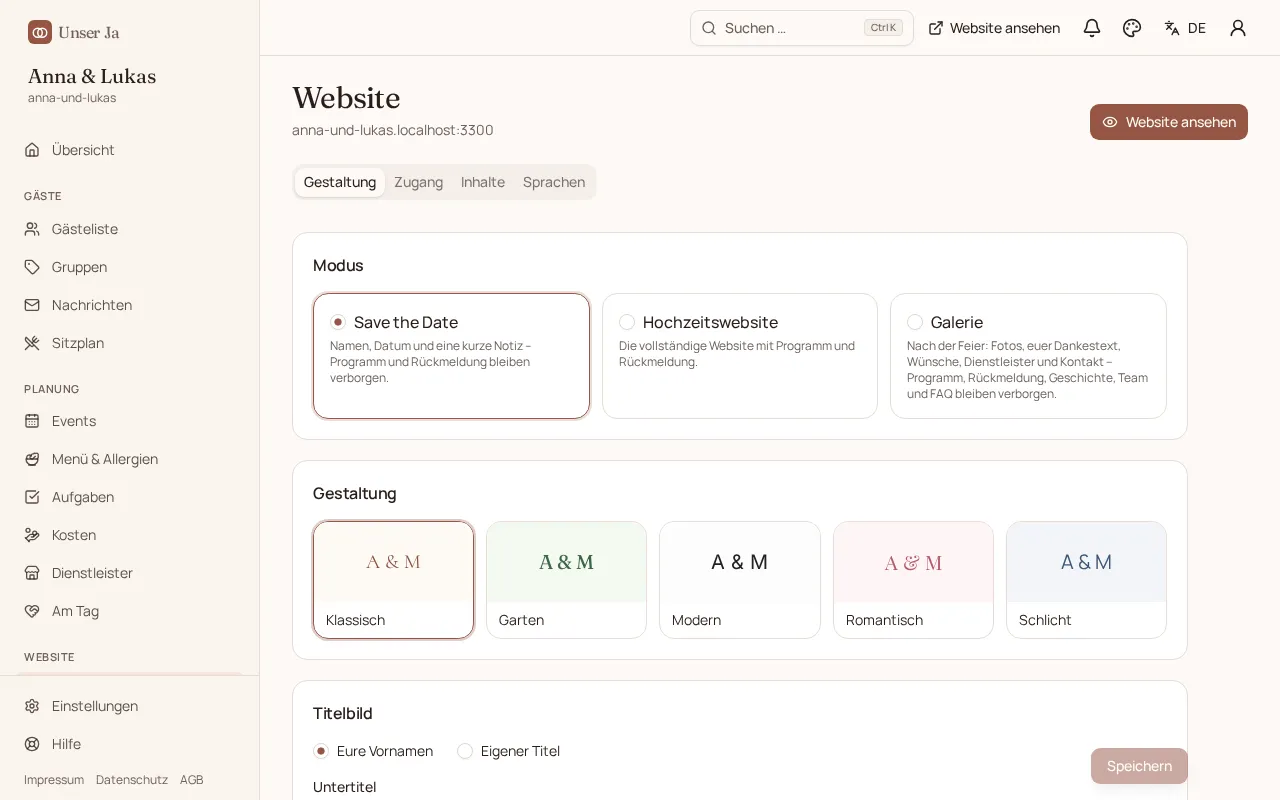This screenshot has width=1280, height=800.
Task: Click the Am Tag heart icon
Action: coord(32,611)
